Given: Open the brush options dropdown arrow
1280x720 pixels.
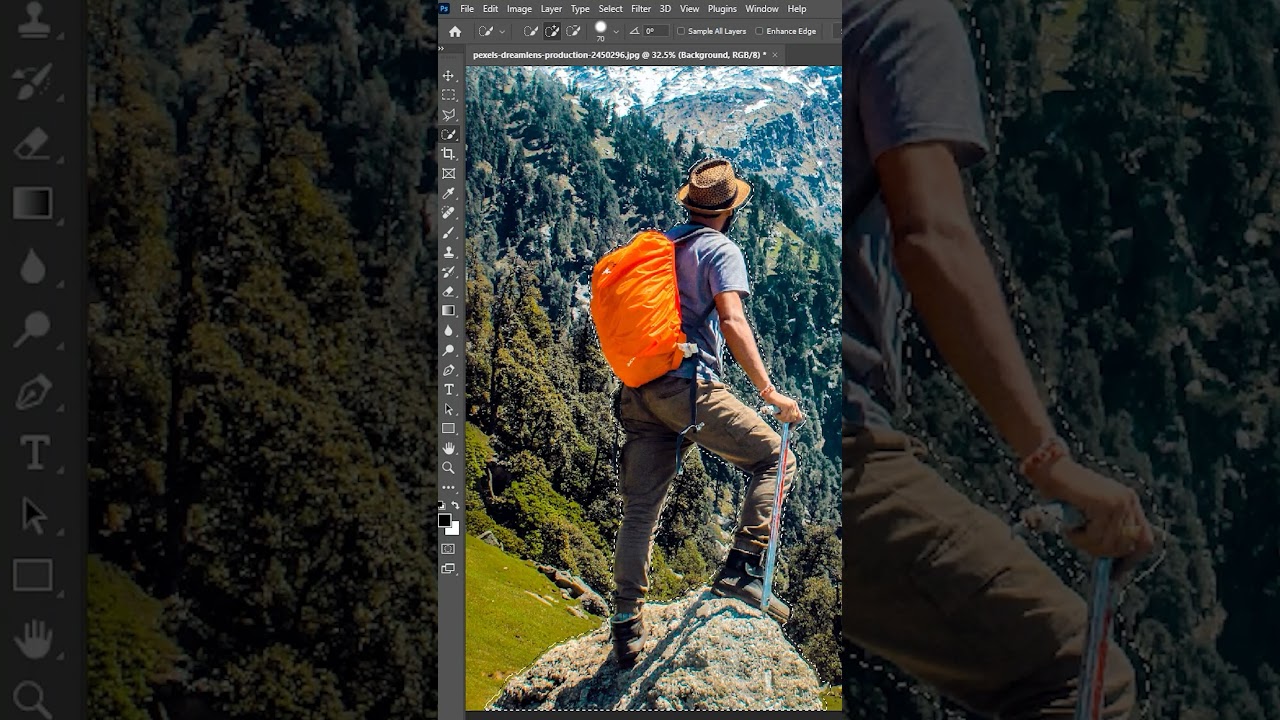Looking at the screenshot, I should click(x=615, y=31).
